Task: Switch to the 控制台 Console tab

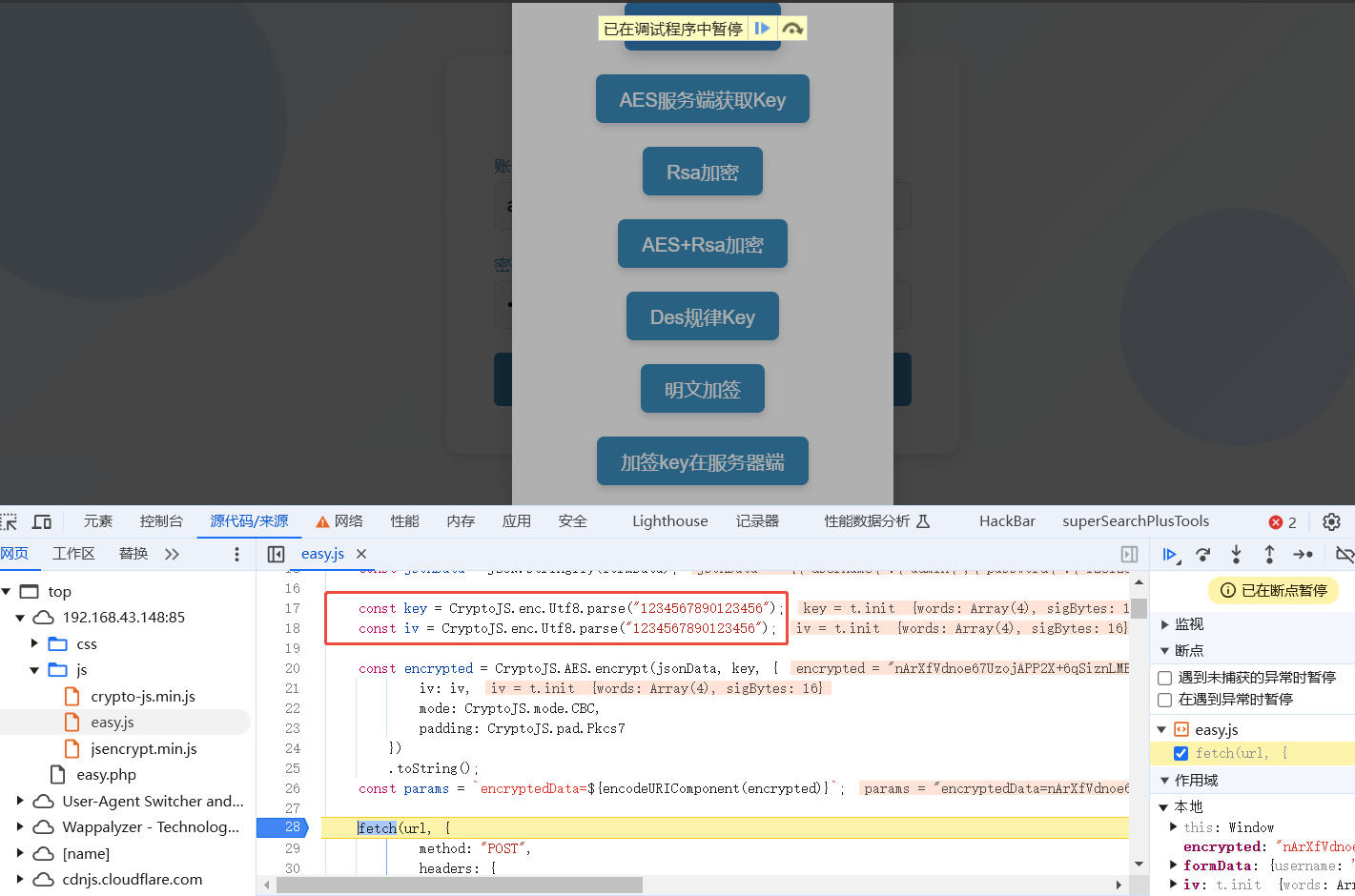Action: tap(161, 521)
